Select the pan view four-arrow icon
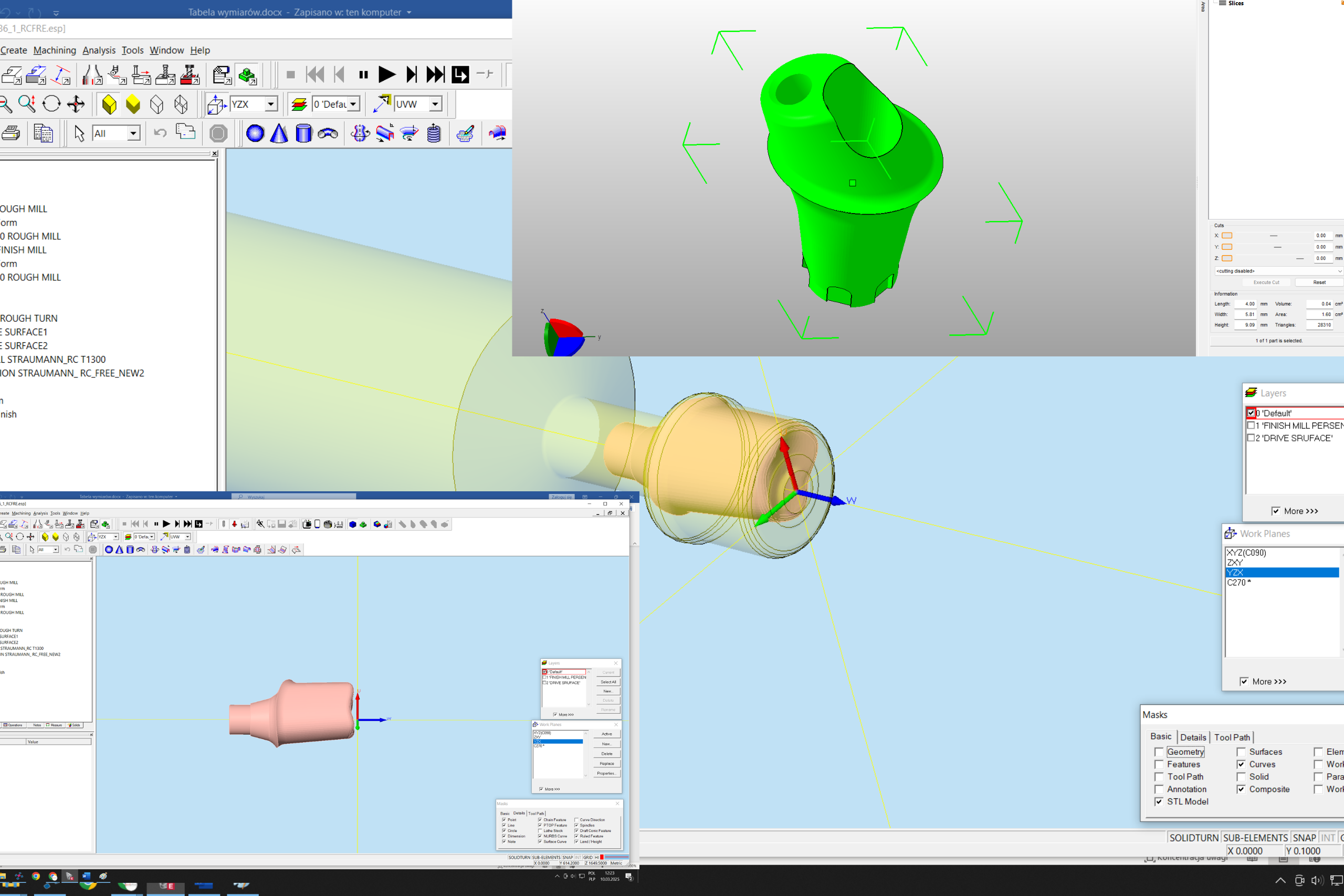Screen dimensions: 1344x896 click(76, 104)
